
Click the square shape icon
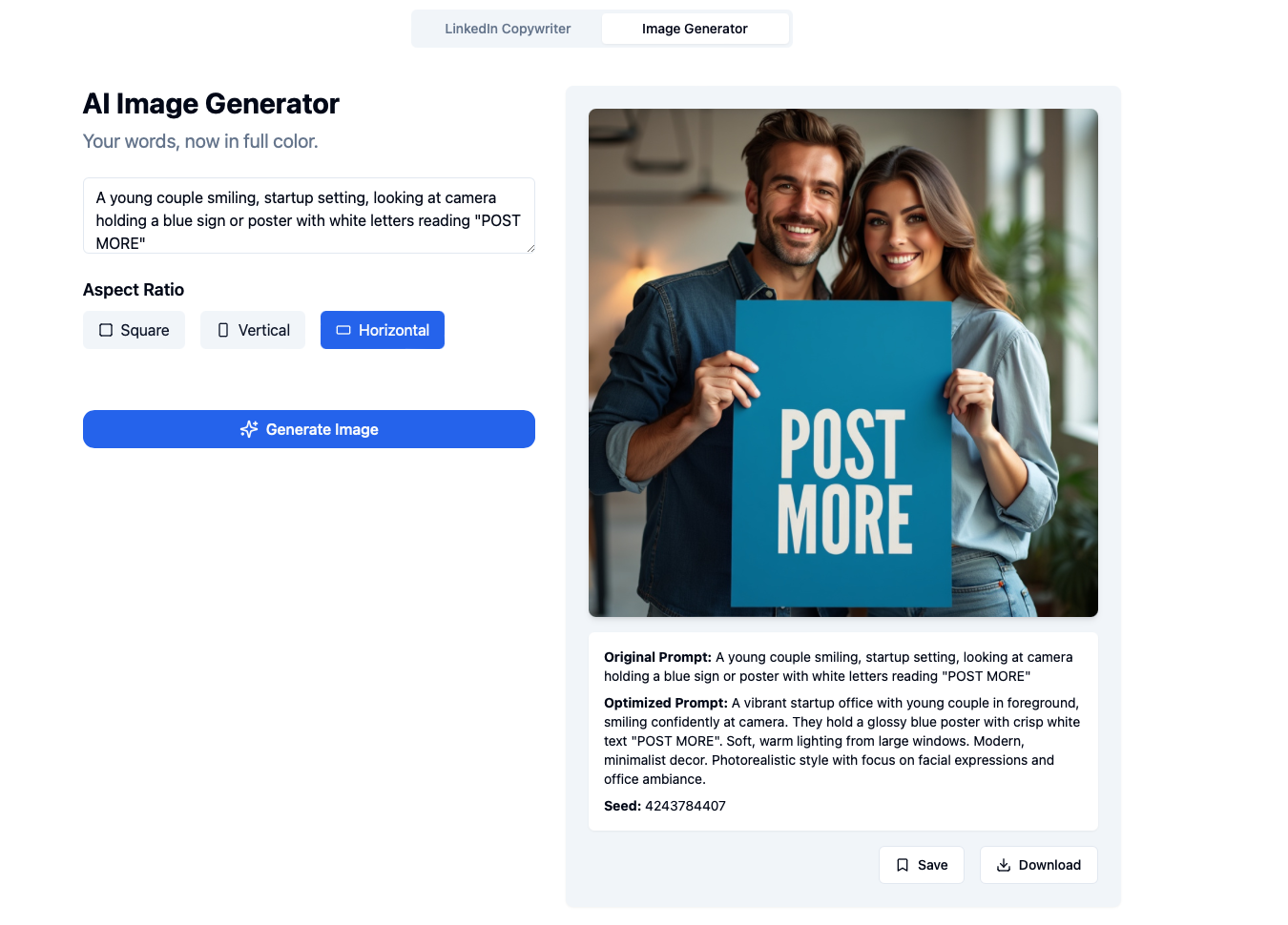[x=106, y=330]
